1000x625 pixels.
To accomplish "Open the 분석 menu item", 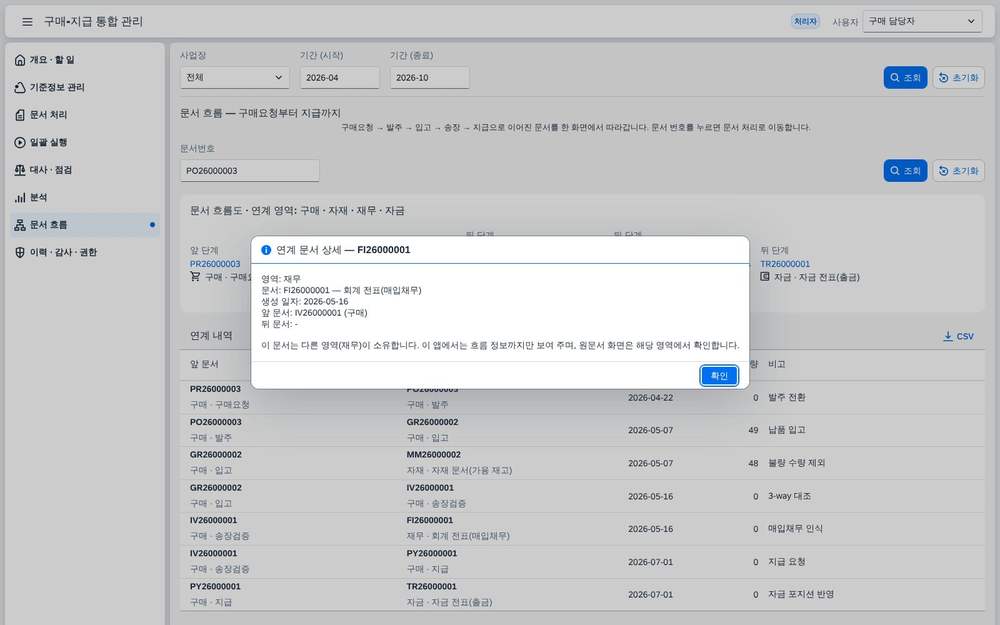I will coord(85,197).
